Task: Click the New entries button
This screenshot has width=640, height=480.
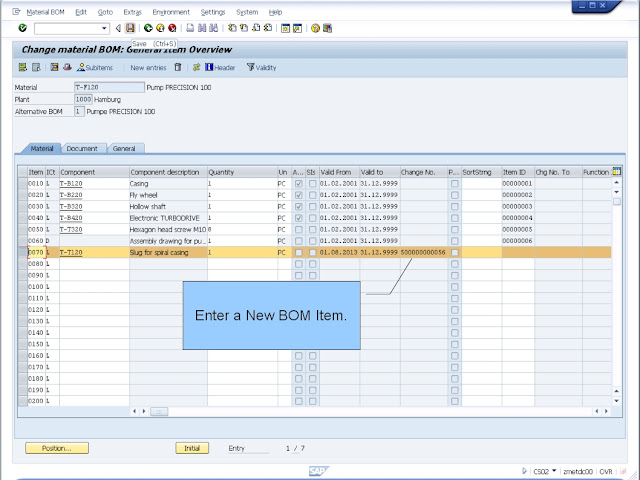Action: (x=148, y=68)
